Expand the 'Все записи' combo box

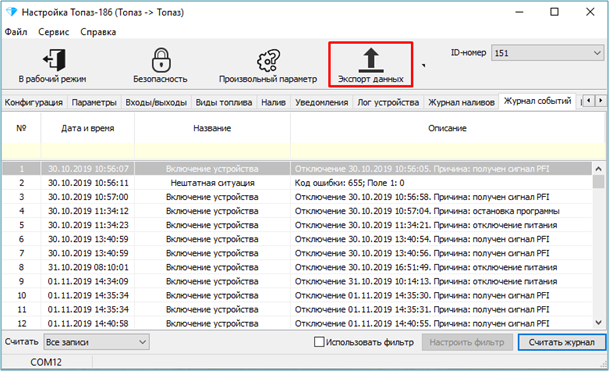(96, 342)
